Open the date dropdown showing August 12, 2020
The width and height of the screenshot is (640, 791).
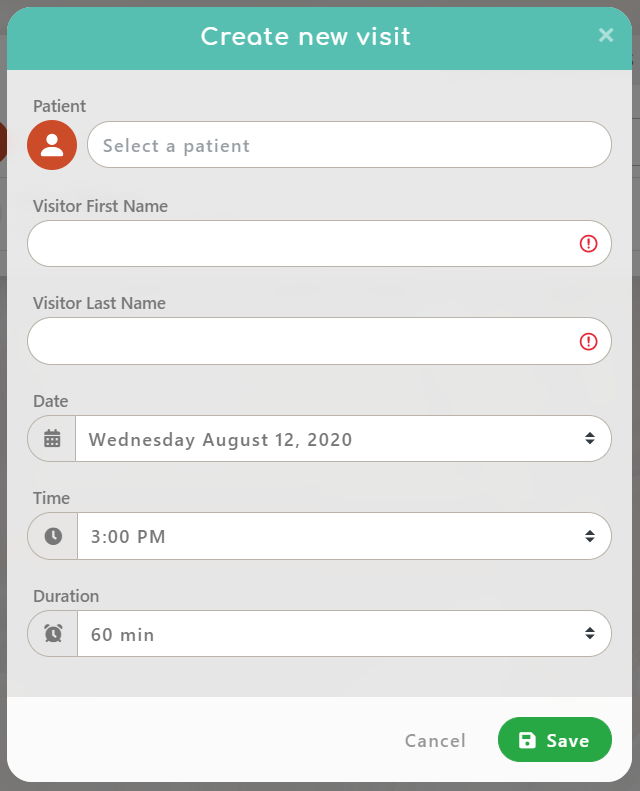click(x=330, y=439)
